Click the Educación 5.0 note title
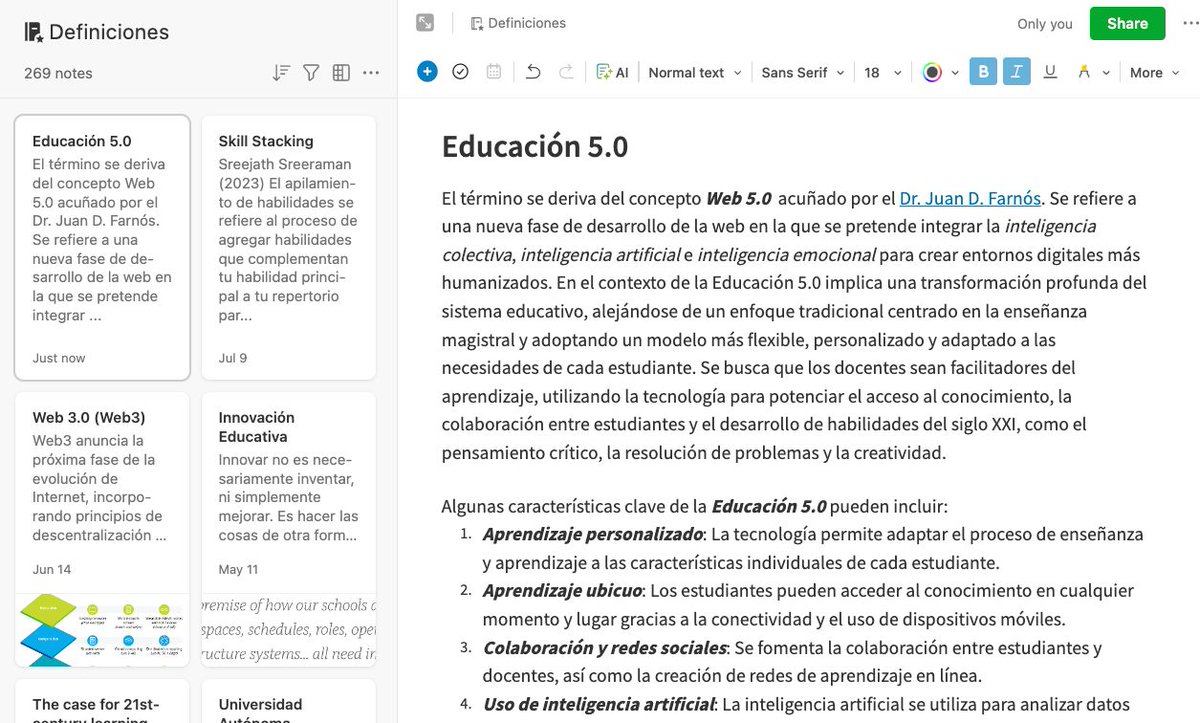This screenshot has width=1200, height=723. click(535, 146)
